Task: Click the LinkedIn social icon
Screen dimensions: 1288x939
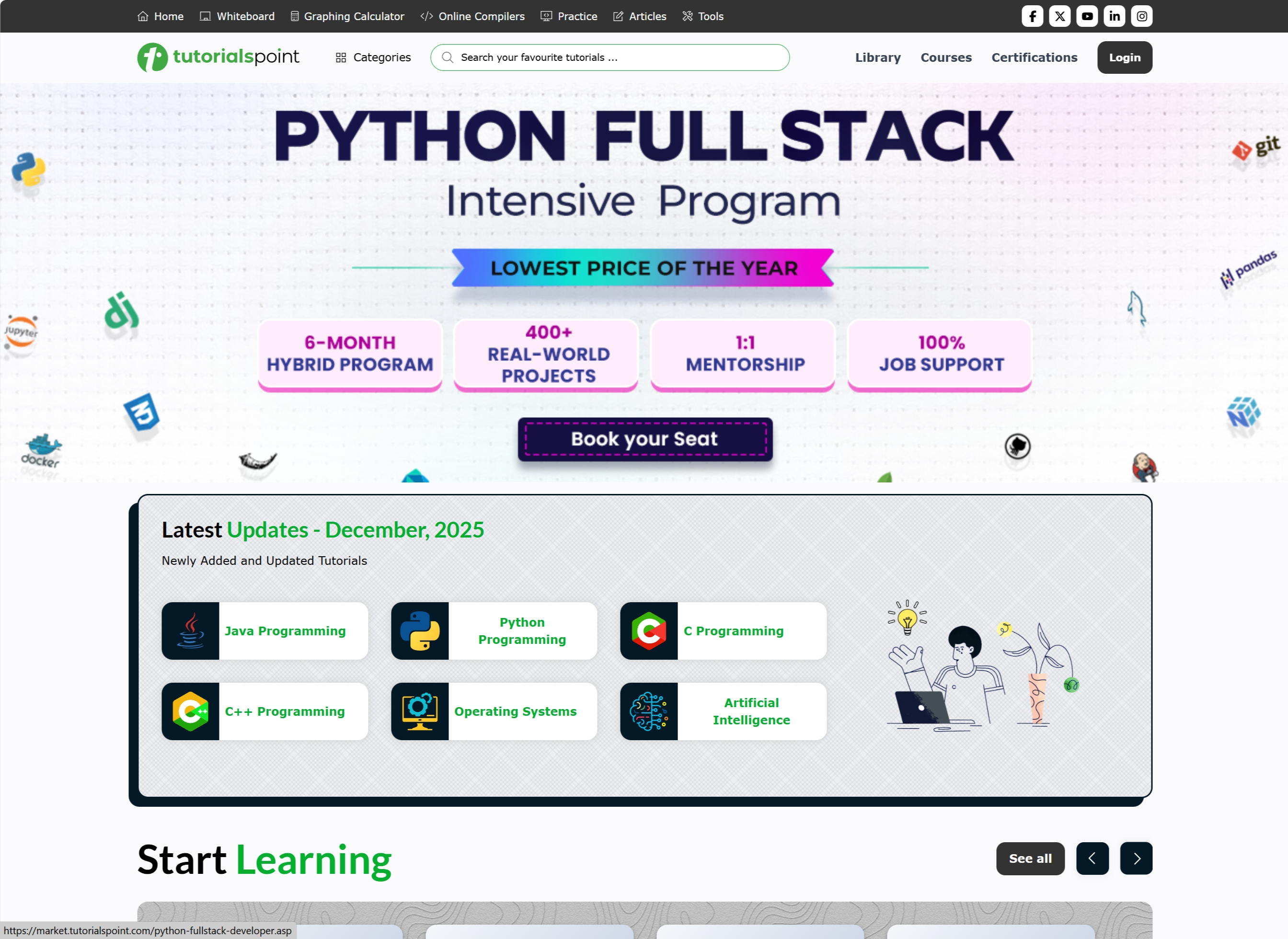Action: click(1114, 16)
